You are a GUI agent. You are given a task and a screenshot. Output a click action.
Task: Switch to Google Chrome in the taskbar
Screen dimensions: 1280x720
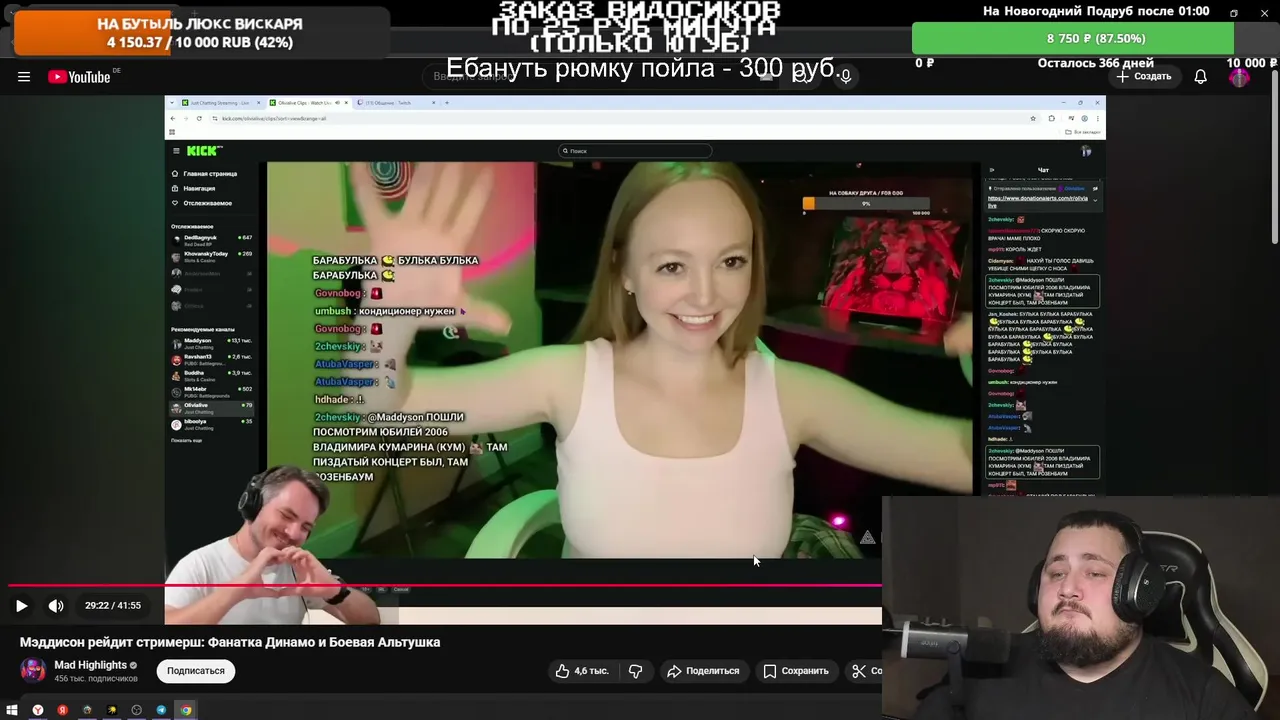coord(186,710)
